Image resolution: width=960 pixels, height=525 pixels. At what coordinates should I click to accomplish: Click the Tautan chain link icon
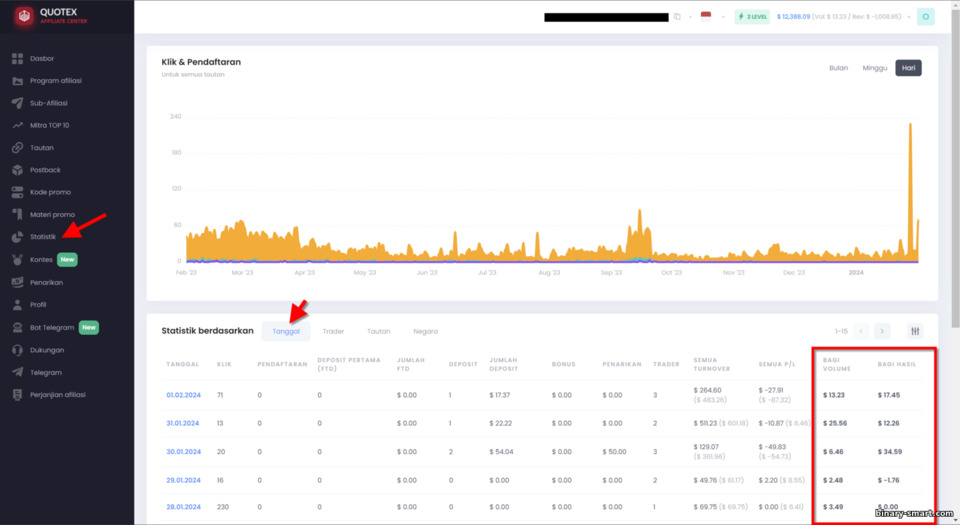point(17,148)
